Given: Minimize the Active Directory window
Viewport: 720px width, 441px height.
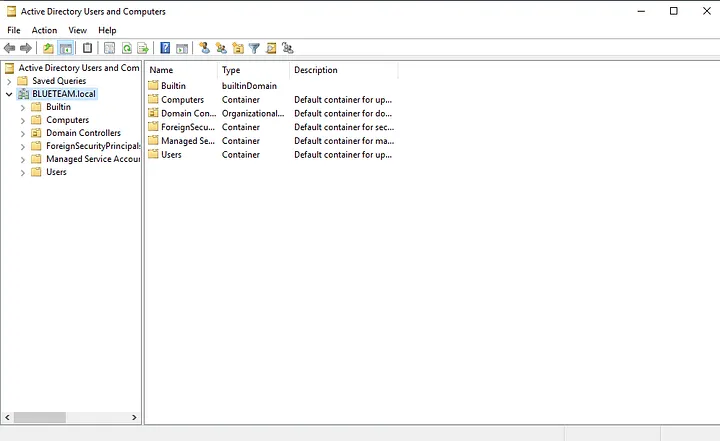Looking at the screenshot, I should (641, 11).
